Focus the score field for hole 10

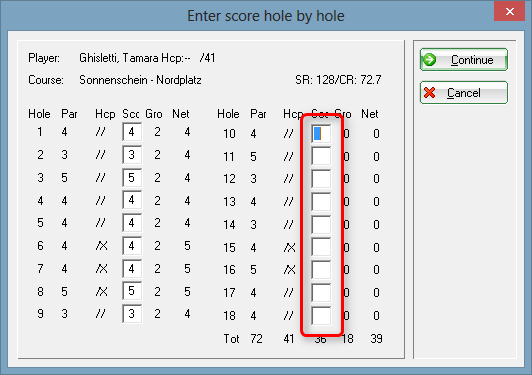[321, 133]
